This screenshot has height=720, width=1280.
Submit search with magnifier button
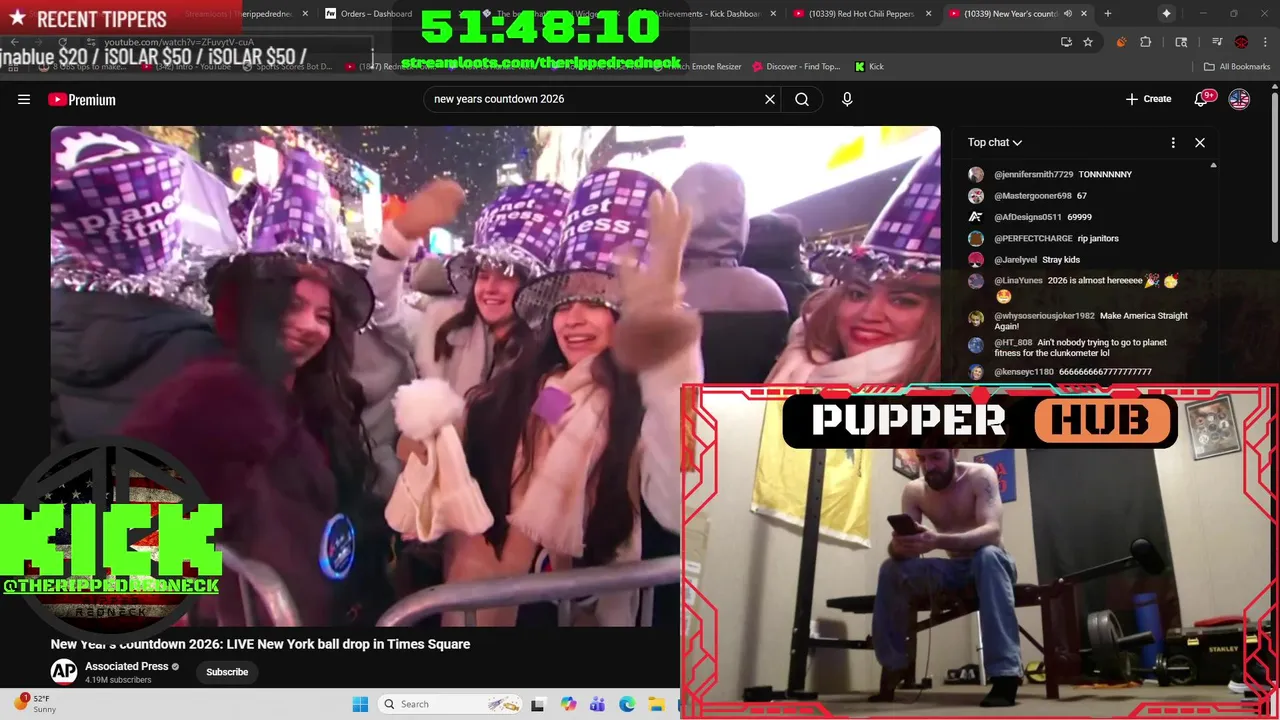[802, 99]
